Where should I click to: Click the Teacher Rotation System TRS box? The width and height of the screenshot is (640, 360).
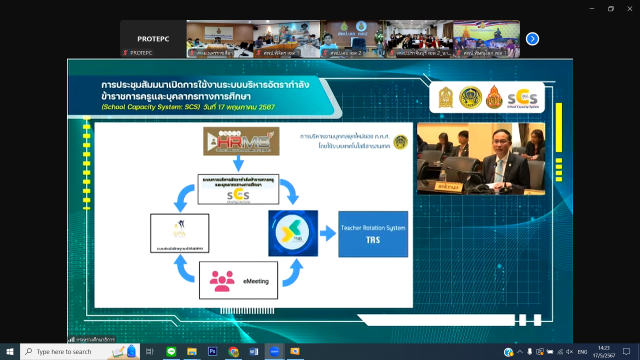(373, 234)
